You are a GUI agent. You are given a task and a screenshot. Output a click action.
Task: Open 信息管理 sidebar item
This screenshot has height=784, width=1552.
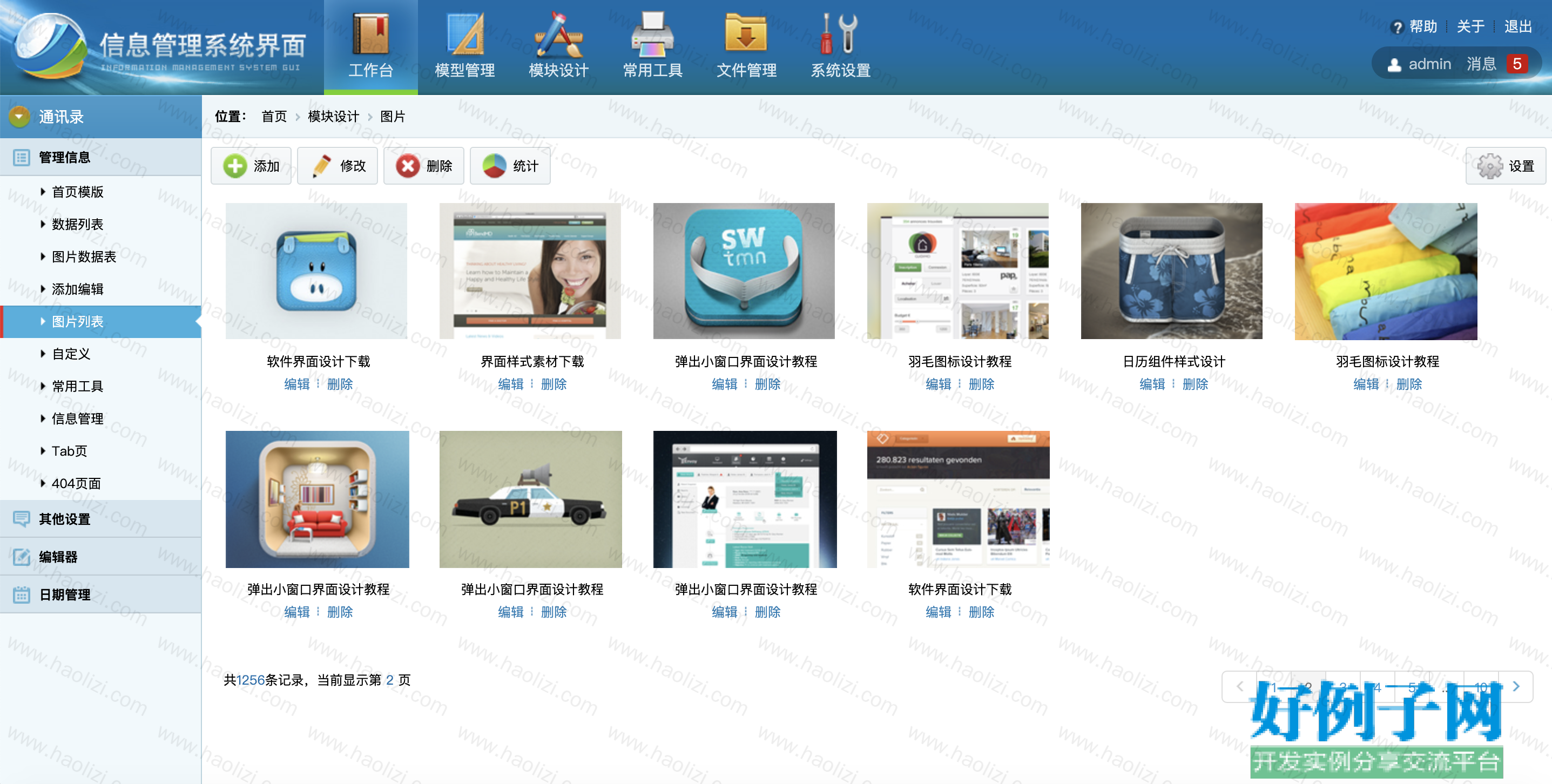78,419
